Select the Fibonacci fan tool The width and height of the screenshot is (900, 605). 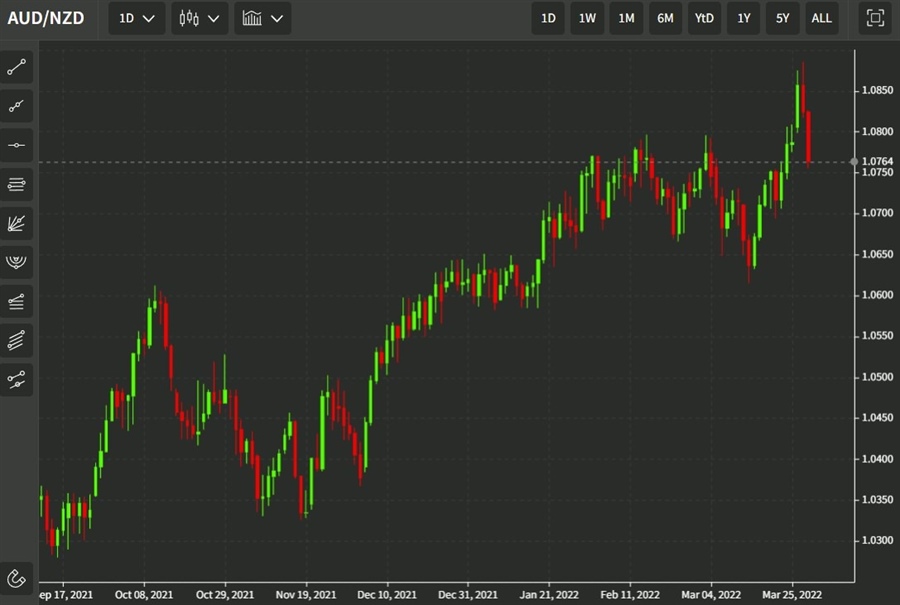16,223
